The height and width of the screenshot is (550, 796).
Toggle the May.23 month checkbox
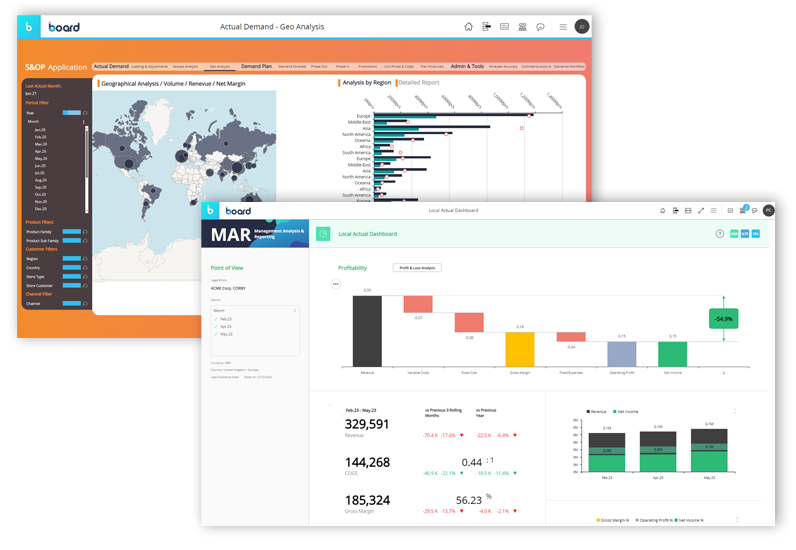[215, 334]
